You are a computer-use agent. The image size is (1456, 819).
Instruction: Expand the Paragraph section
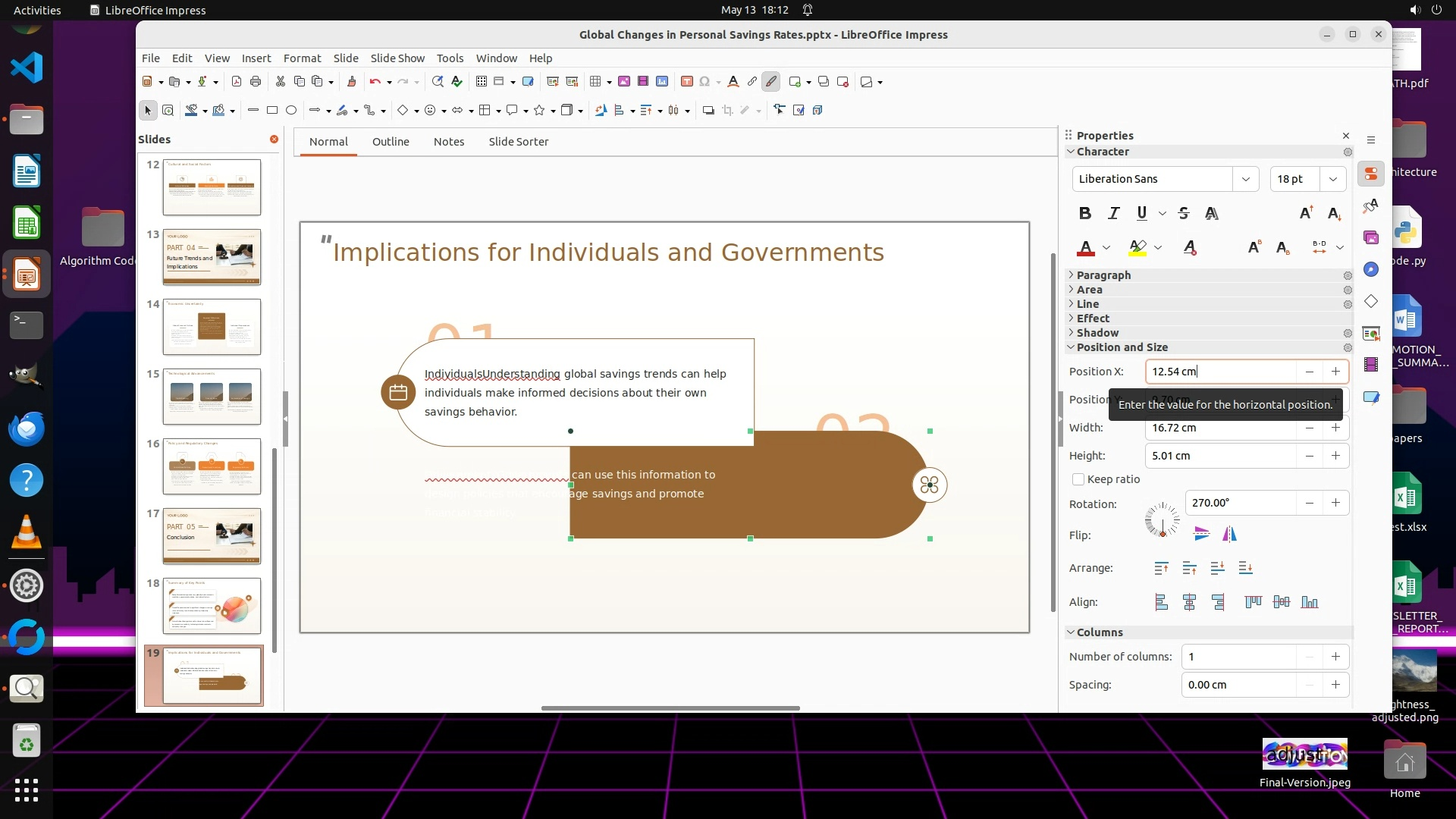point(1103,275)
